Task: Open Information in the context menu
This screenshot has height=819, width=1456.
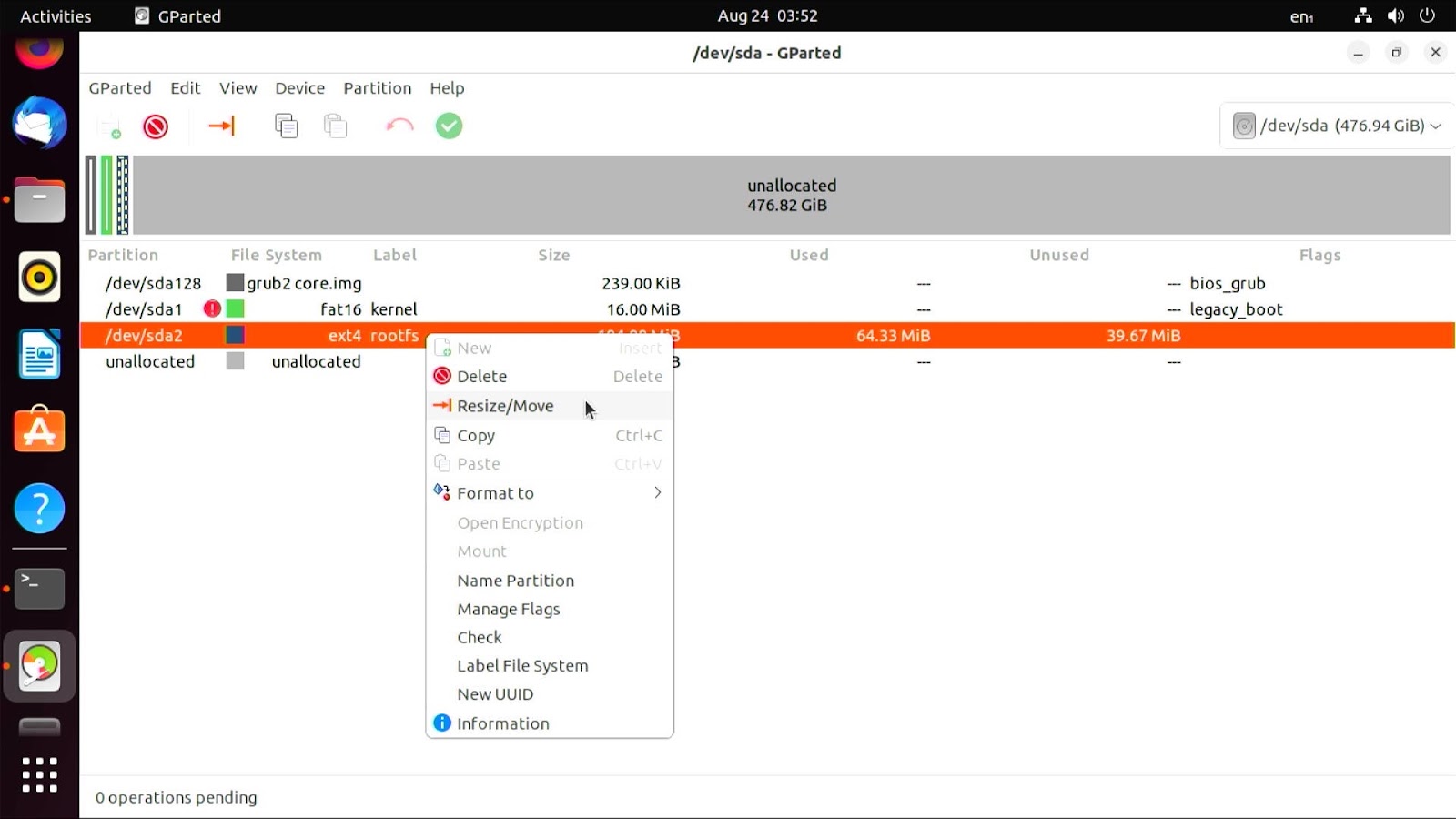Action: point(550,723)
